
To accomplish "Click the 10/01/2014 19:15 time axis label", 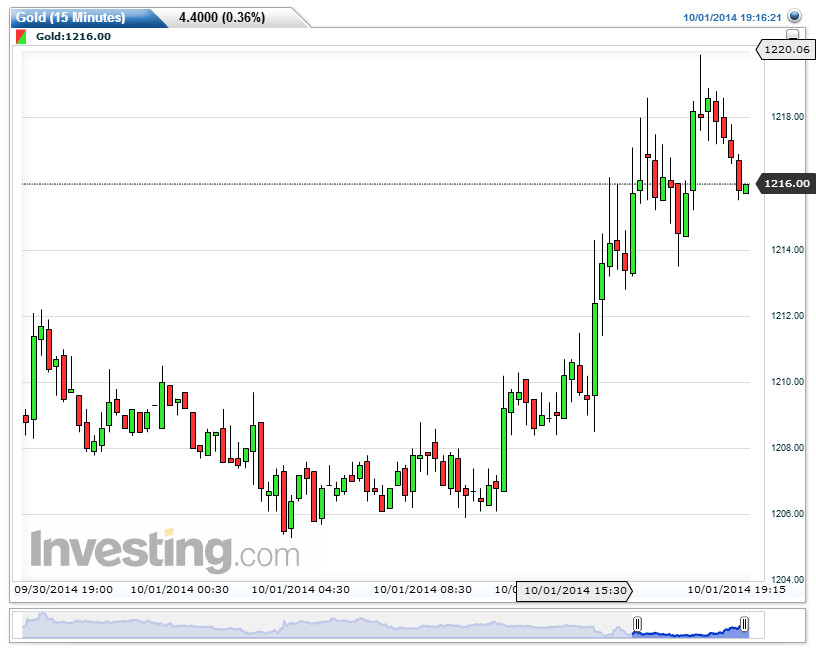I will tap(736, 590).
